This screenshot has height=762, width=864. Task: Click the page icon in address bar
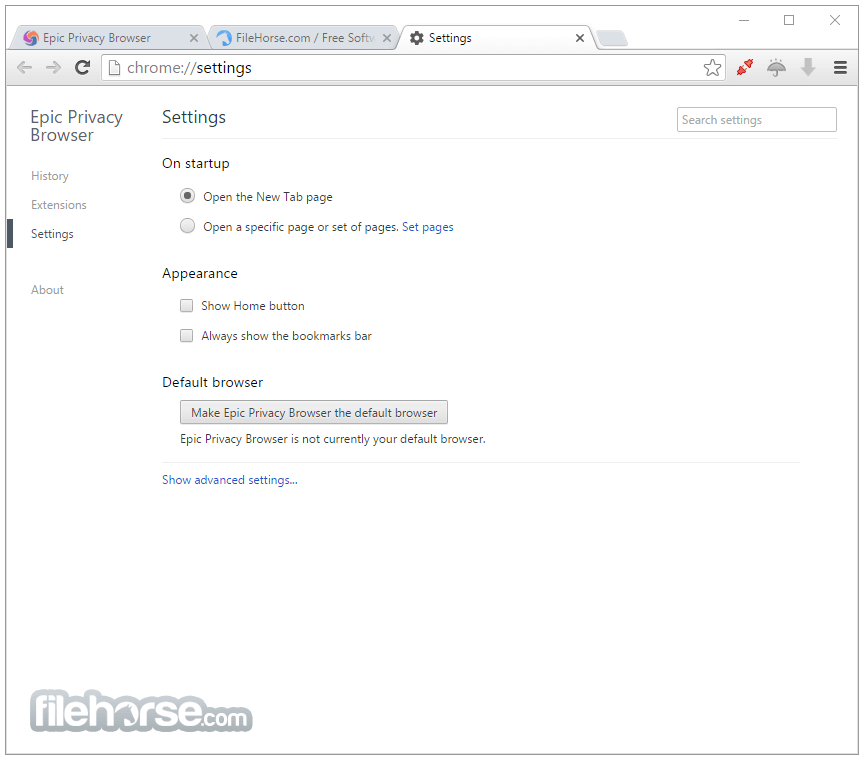114,68
